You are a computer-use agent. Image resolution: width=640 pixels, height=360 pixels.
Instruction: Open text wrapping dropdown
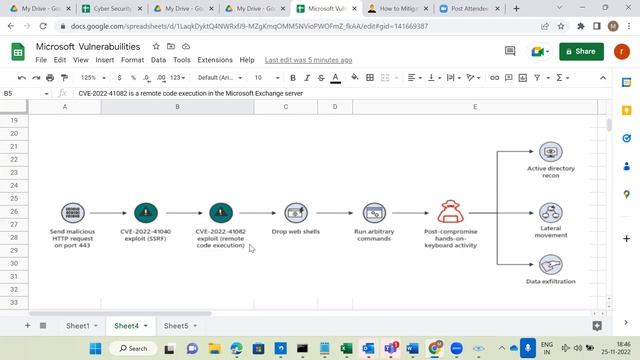454,78
